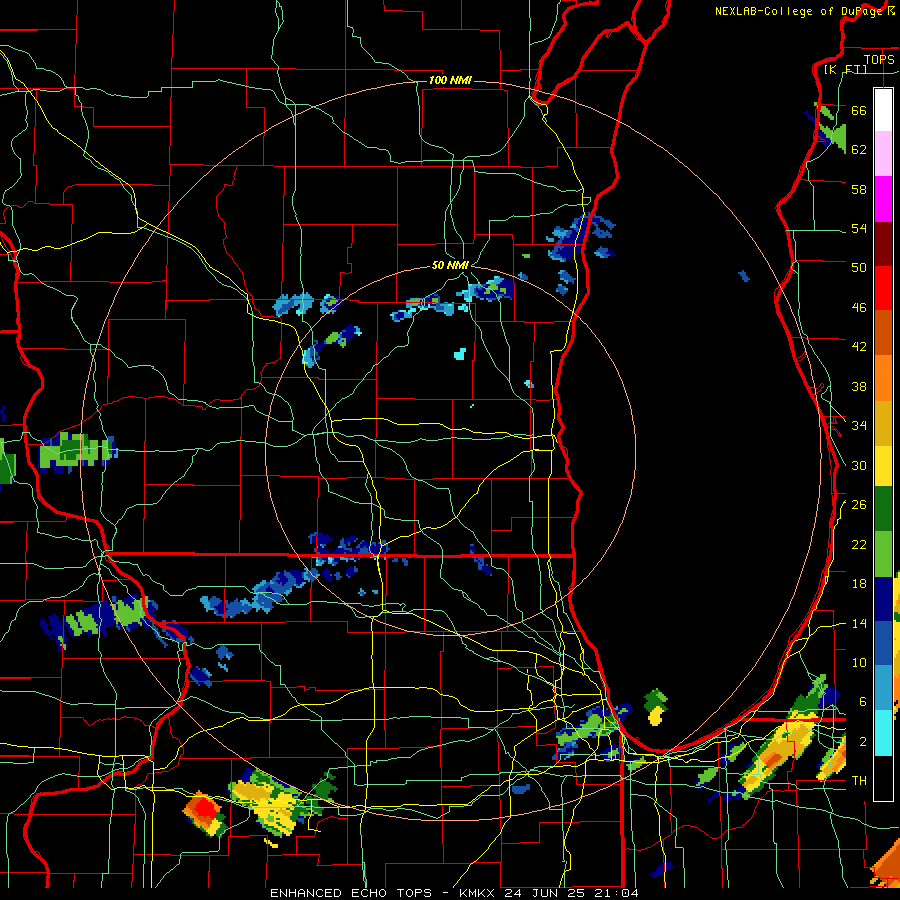Click 'ENHANCED ECHO TOPS' caption text
This screenshot has width=900, height=900.
click(x=351, y=893)
